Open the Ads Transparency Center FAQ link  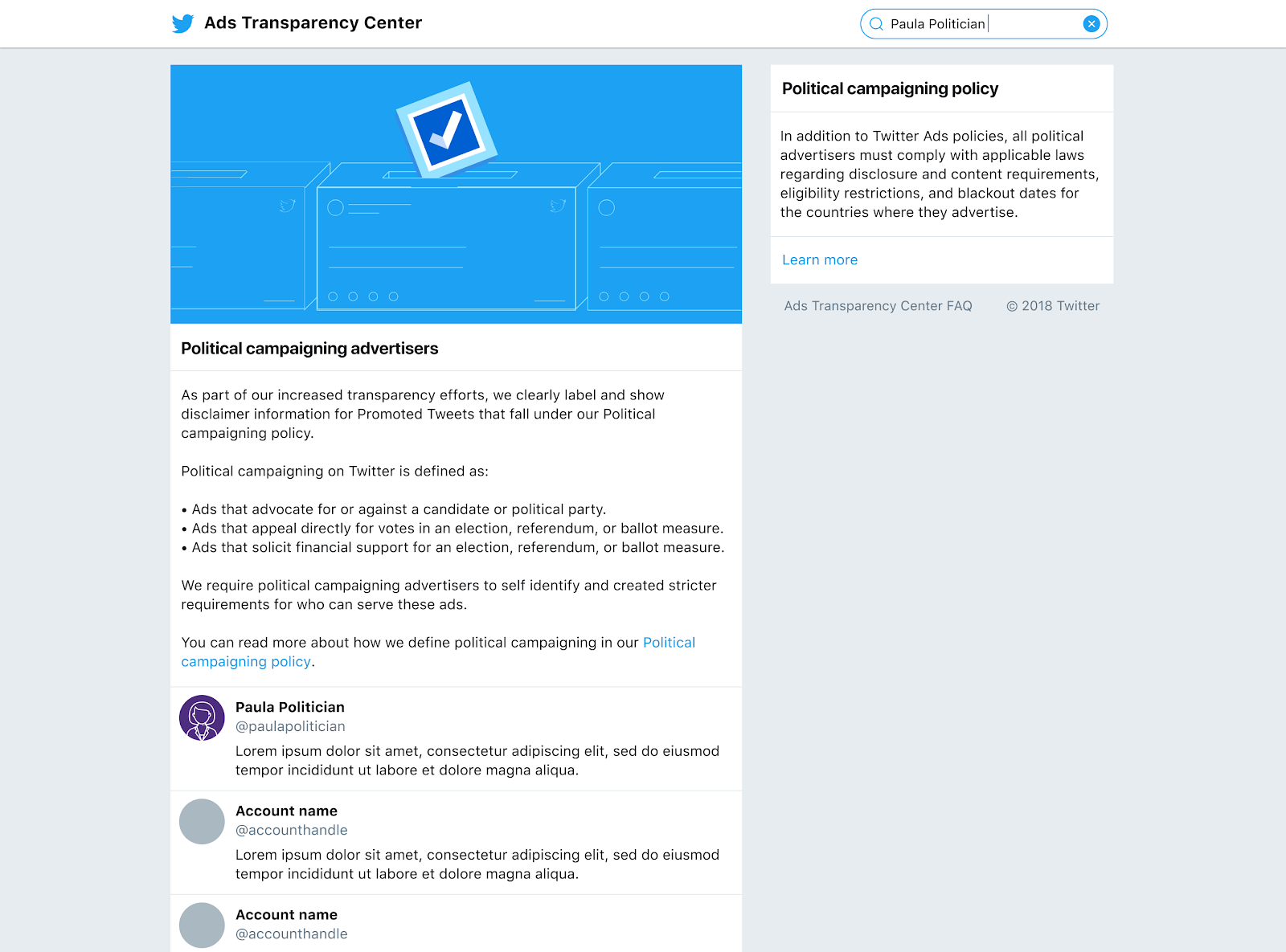(x=878, y=306)
